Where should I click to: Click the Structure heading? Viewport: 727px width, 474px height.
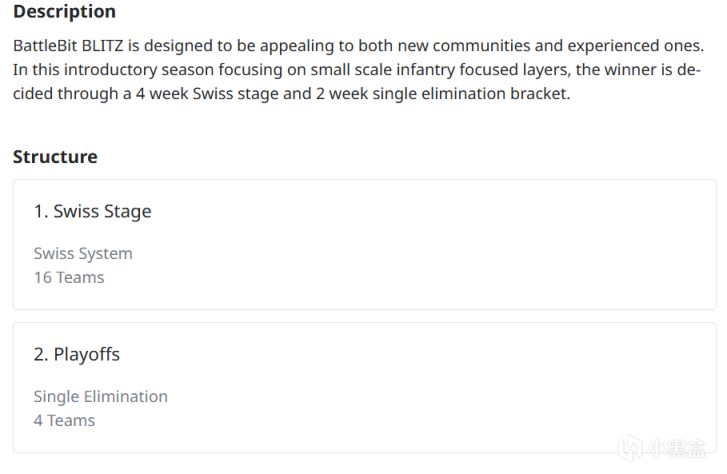(x=55, y=157)
